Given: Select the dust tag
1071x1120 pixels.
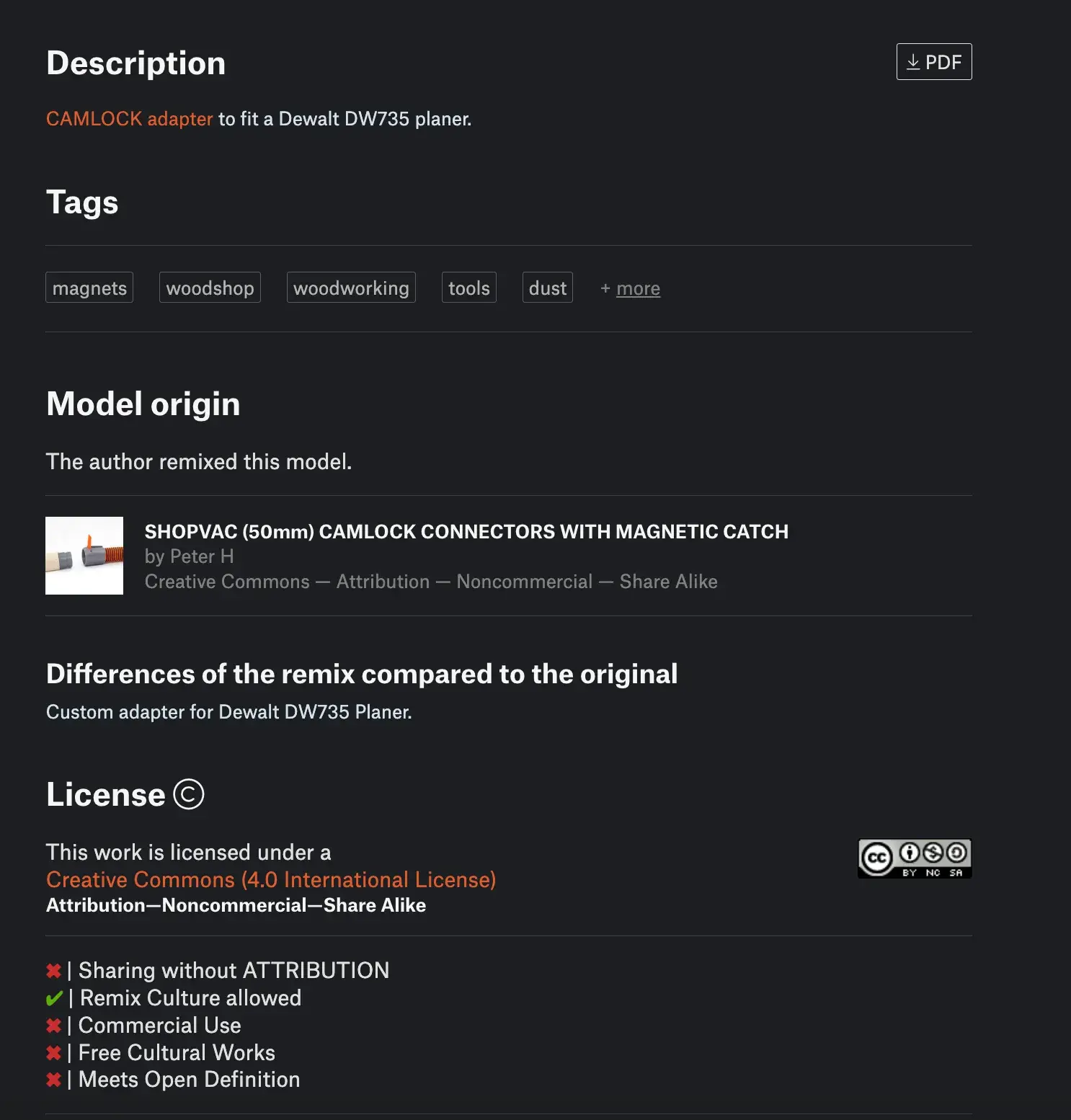Looking at the screenshot, I should (x=548, y=288).
